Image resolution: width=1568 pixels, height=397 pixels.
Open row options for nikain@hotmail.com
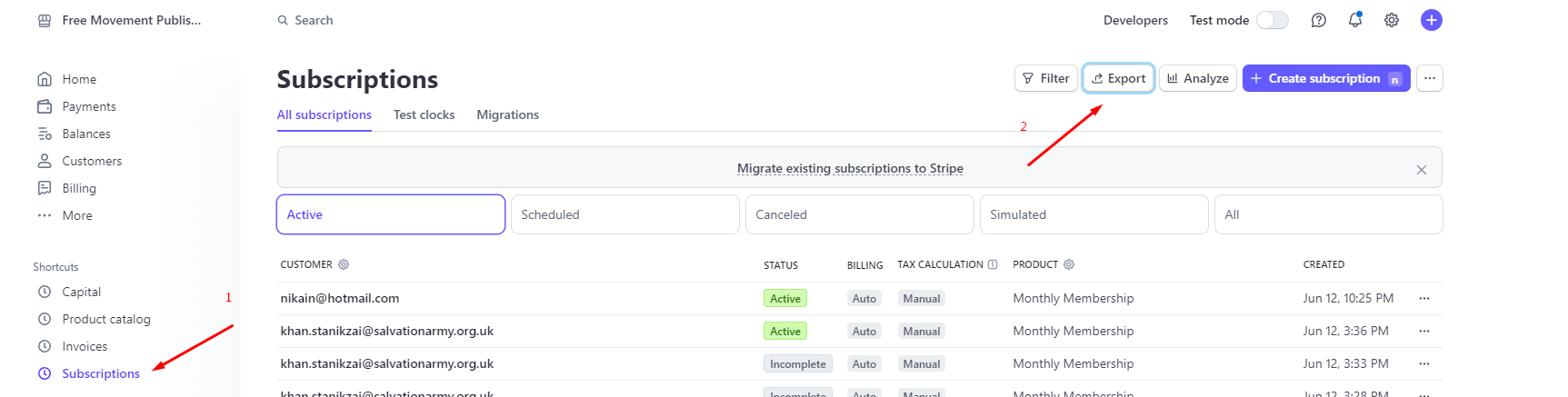pyautogui.click(x=1423, y=298)
